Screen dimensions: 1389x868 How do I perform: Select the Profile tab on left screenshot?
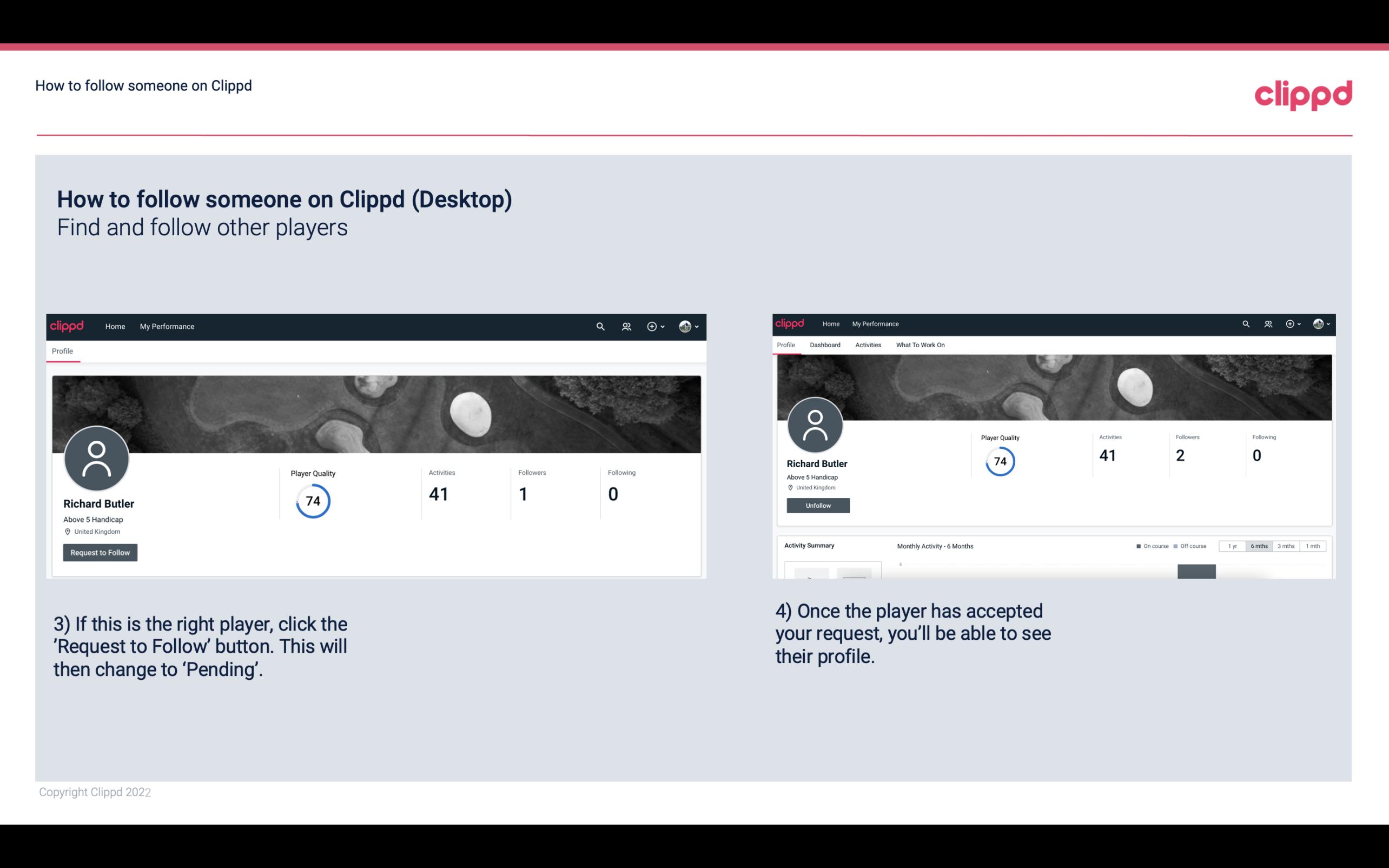point(62,351)
